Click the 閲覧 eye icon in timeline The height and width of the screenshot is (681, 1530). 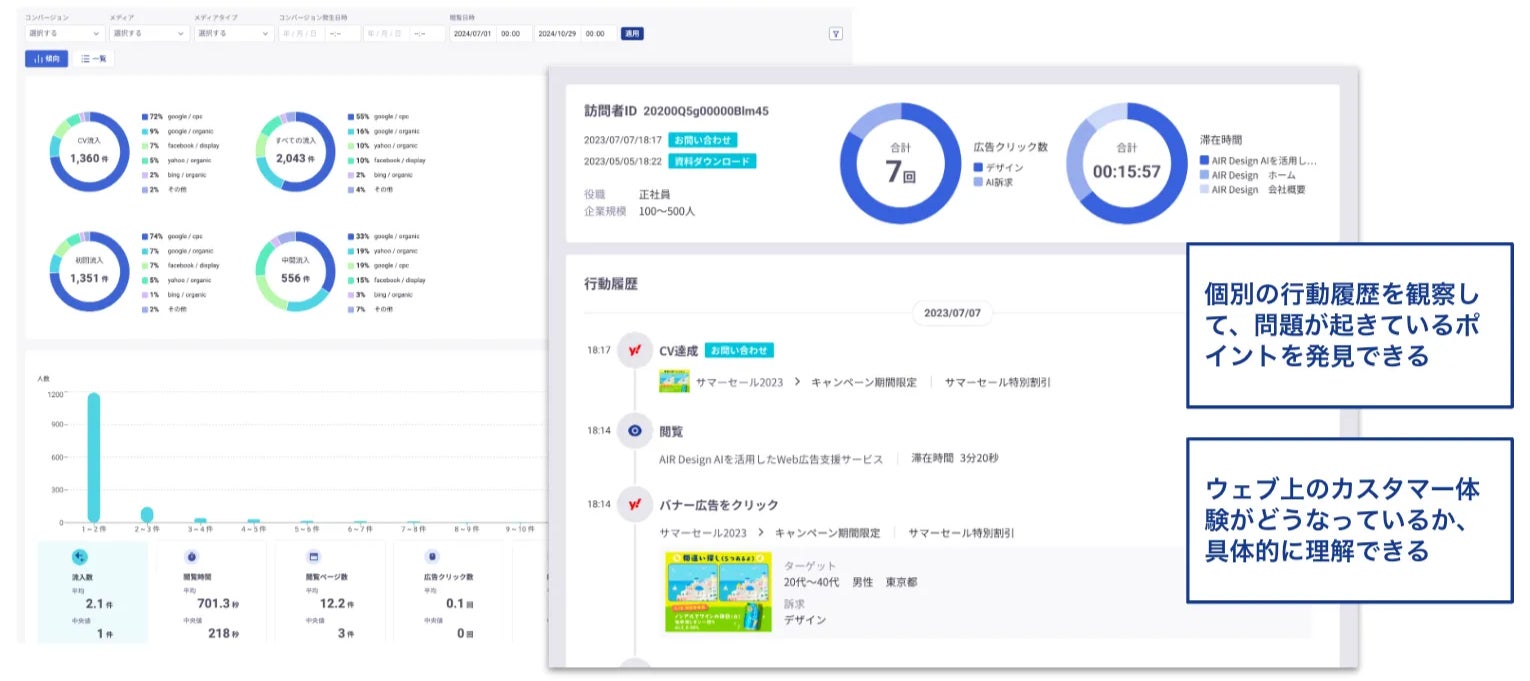click(x=634, y=431)
